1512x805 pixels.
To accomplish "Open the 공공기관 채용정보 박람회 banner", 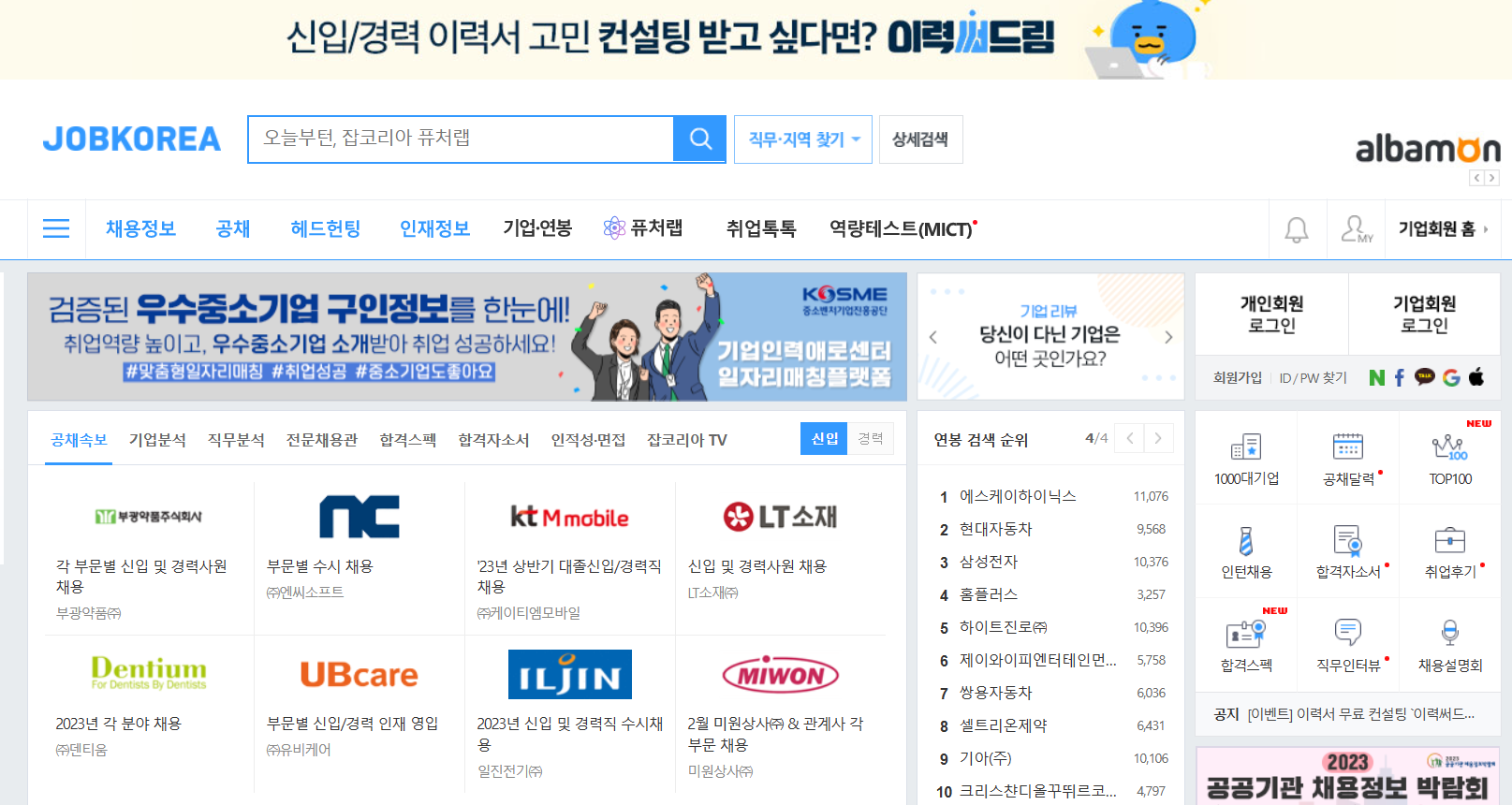I will pos(1348,776).
